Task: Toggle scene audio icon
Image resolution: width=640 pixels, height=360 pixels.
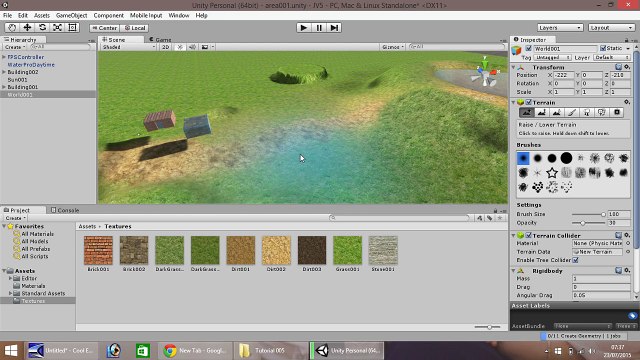Action: [192, 47]
